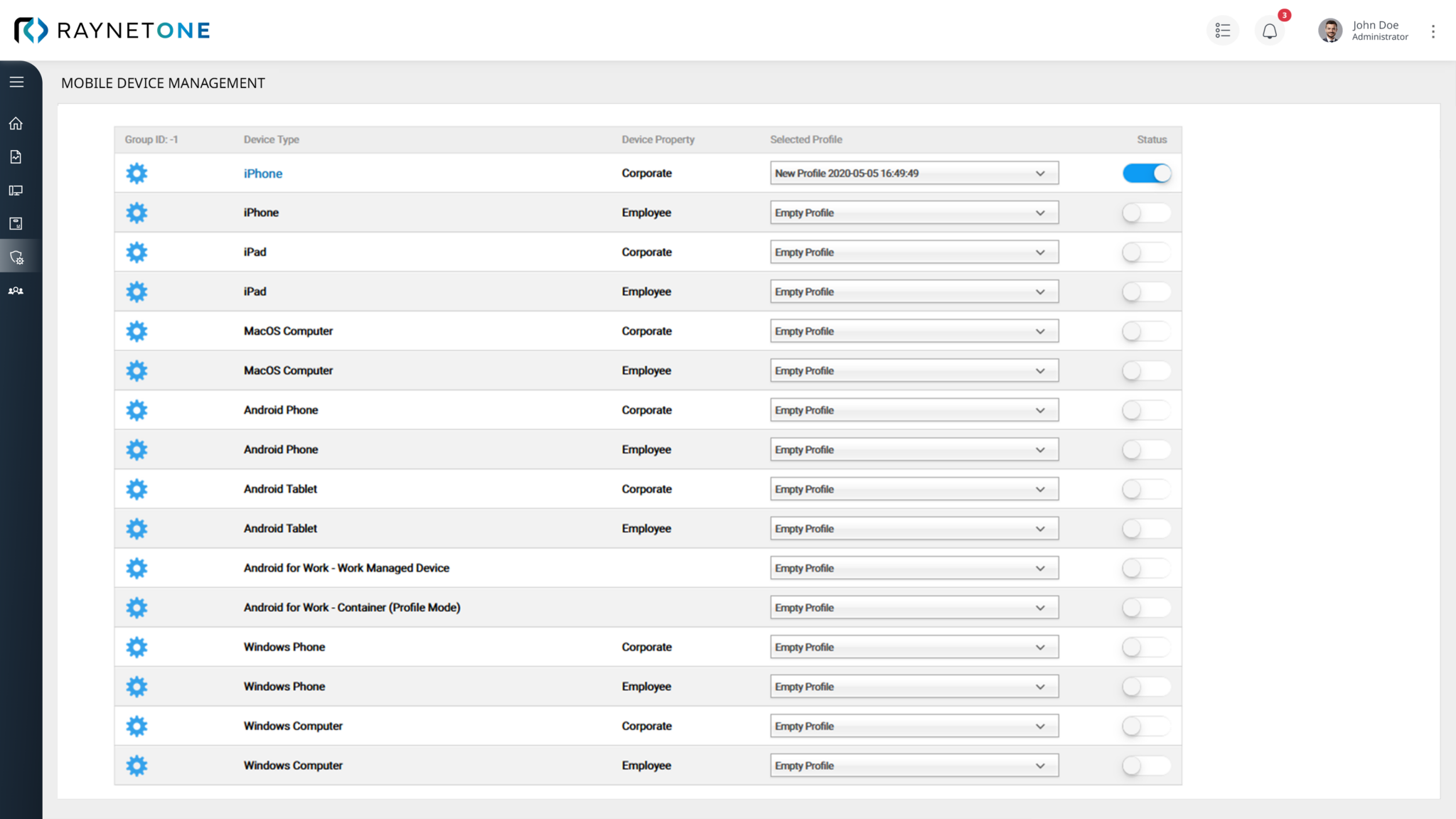The width and height of the screenshot is (1456, 819).
Task: Enable the status toggle for Windows Computer Employee
Action: click(1147, 766)
